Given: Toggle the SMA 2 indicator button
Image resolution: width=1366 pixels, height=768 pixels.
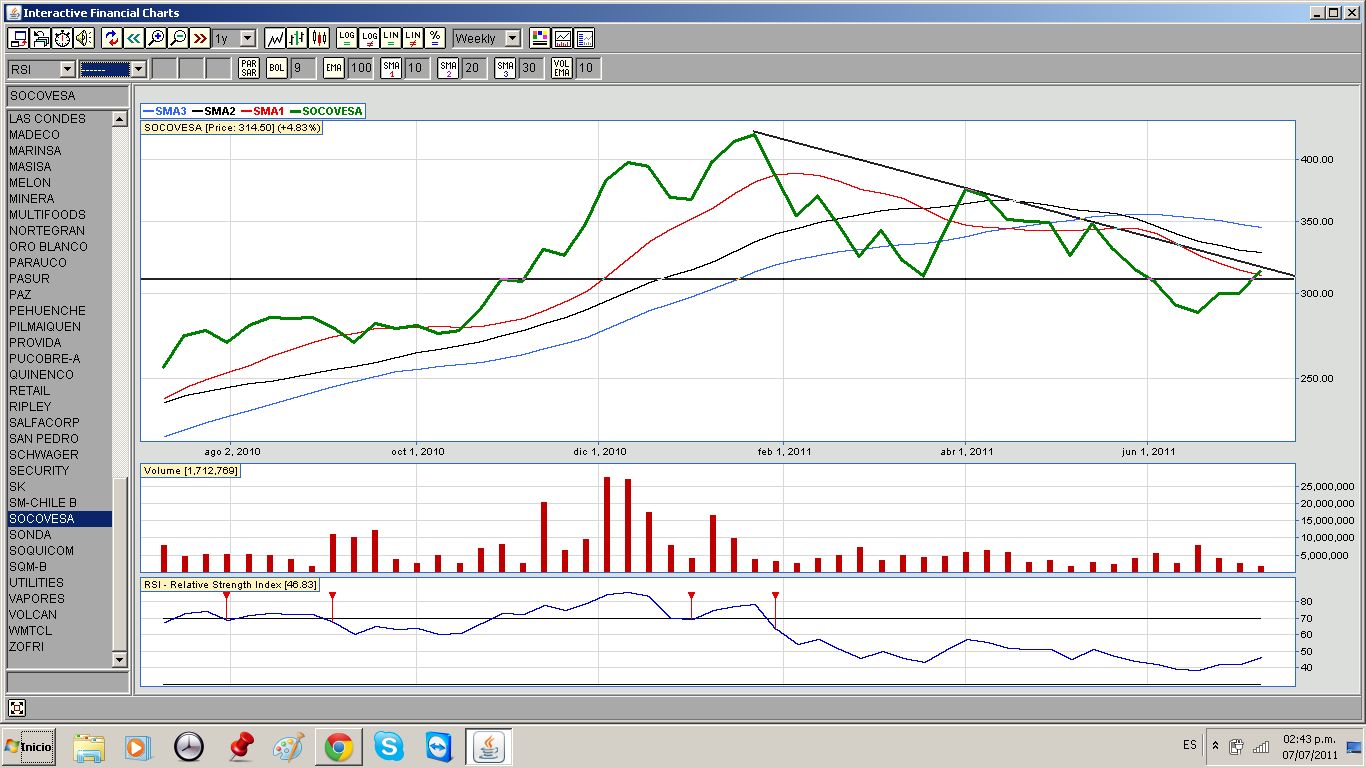Looking at the screenshot, I should tap(449, 68).
